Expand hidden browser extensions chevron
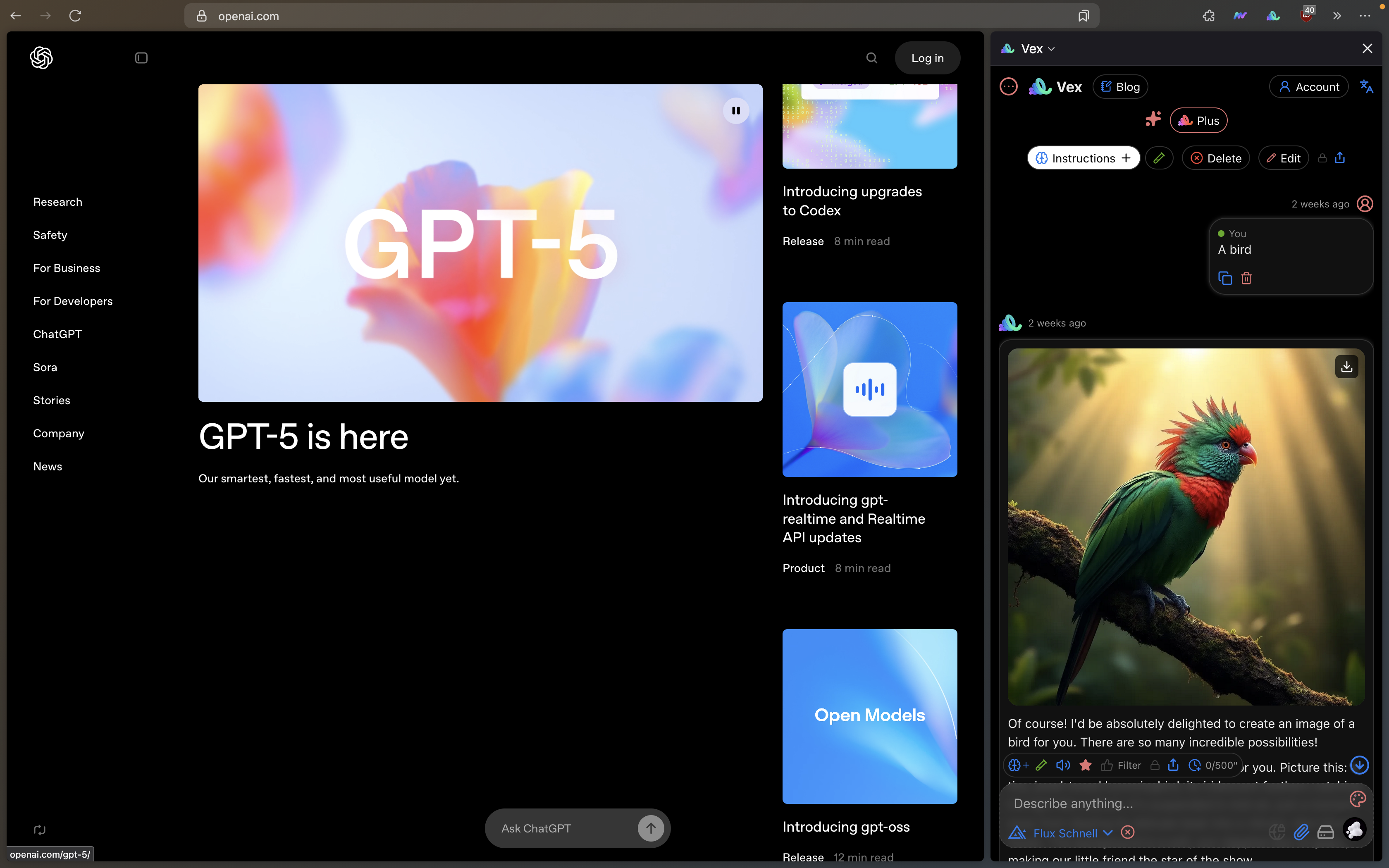Screen dimensions: 1389x868 point(1337,16)
